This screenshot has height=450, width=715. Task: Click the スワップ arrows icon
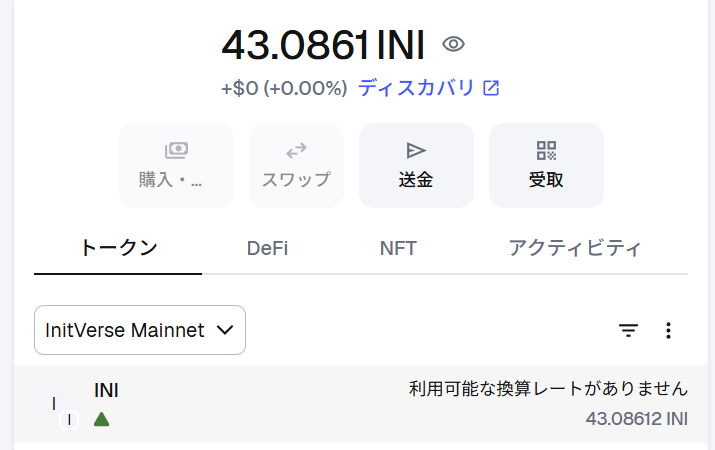296,150
